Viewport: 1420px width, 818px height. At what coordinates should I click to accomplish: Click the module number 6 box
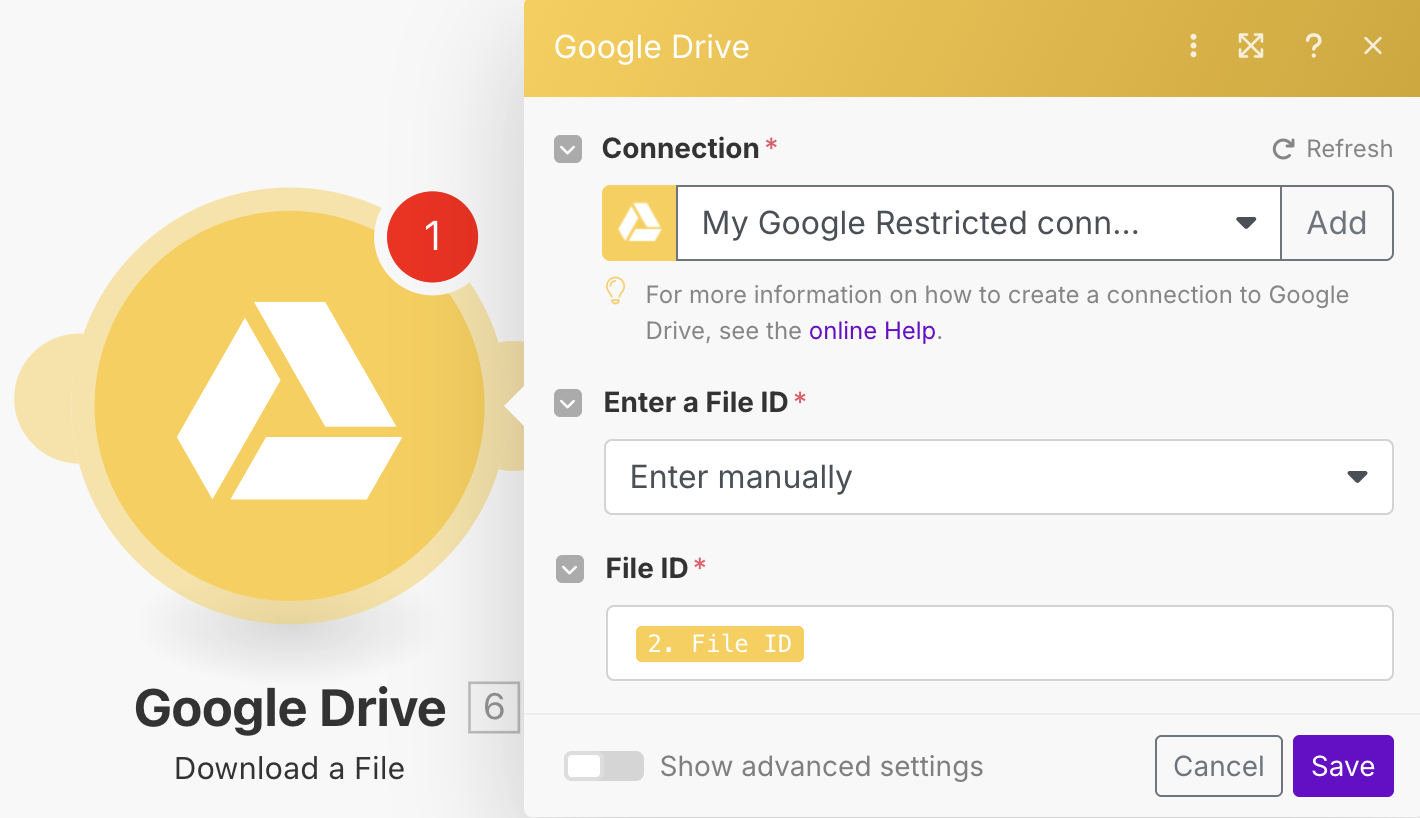[494, 707]
